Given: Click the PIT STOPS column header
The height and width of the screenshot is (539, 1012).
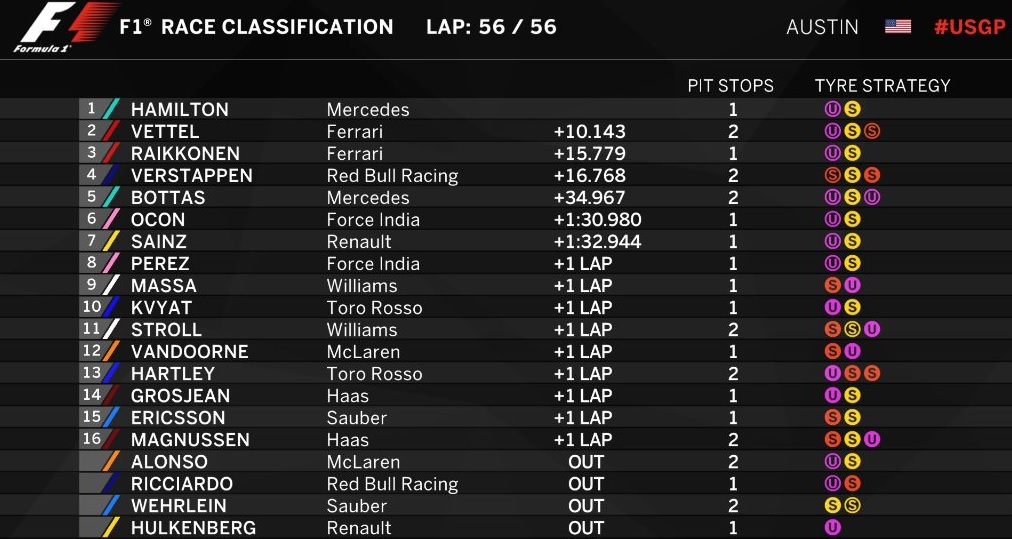Looking at the screenshot, I should click(x=730, y=86).
